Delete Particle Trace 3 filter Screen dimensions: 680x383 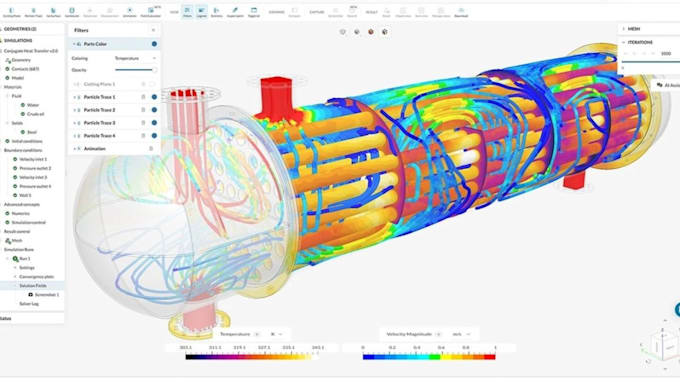pyautogui.click(x=143, y=123)
